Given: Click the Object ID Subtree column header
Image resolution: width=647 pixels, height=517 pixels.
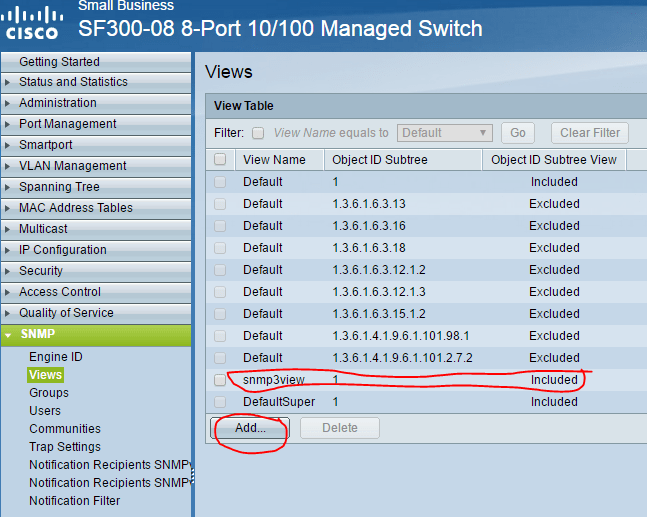Looking at the screenshot, I should (x=380, y=160).
